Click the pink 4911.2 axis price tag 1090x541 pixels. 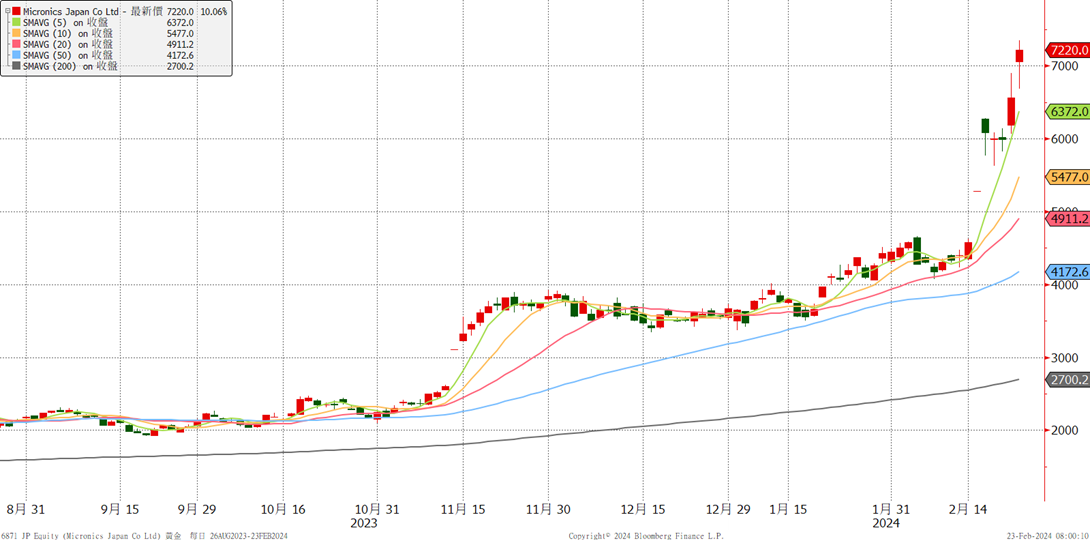pyautogui.click(x=1068, y=218)
